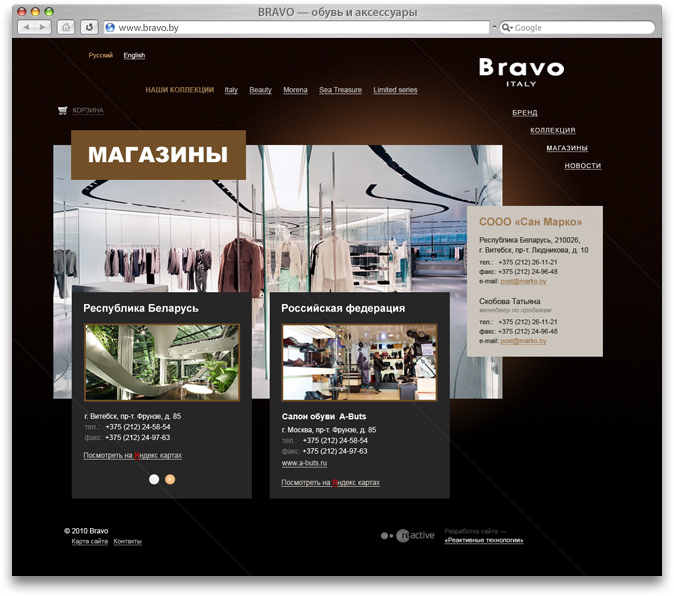Switch language to Русский
The width and height of the screenshot is (674, 596).
pos(101,55)
